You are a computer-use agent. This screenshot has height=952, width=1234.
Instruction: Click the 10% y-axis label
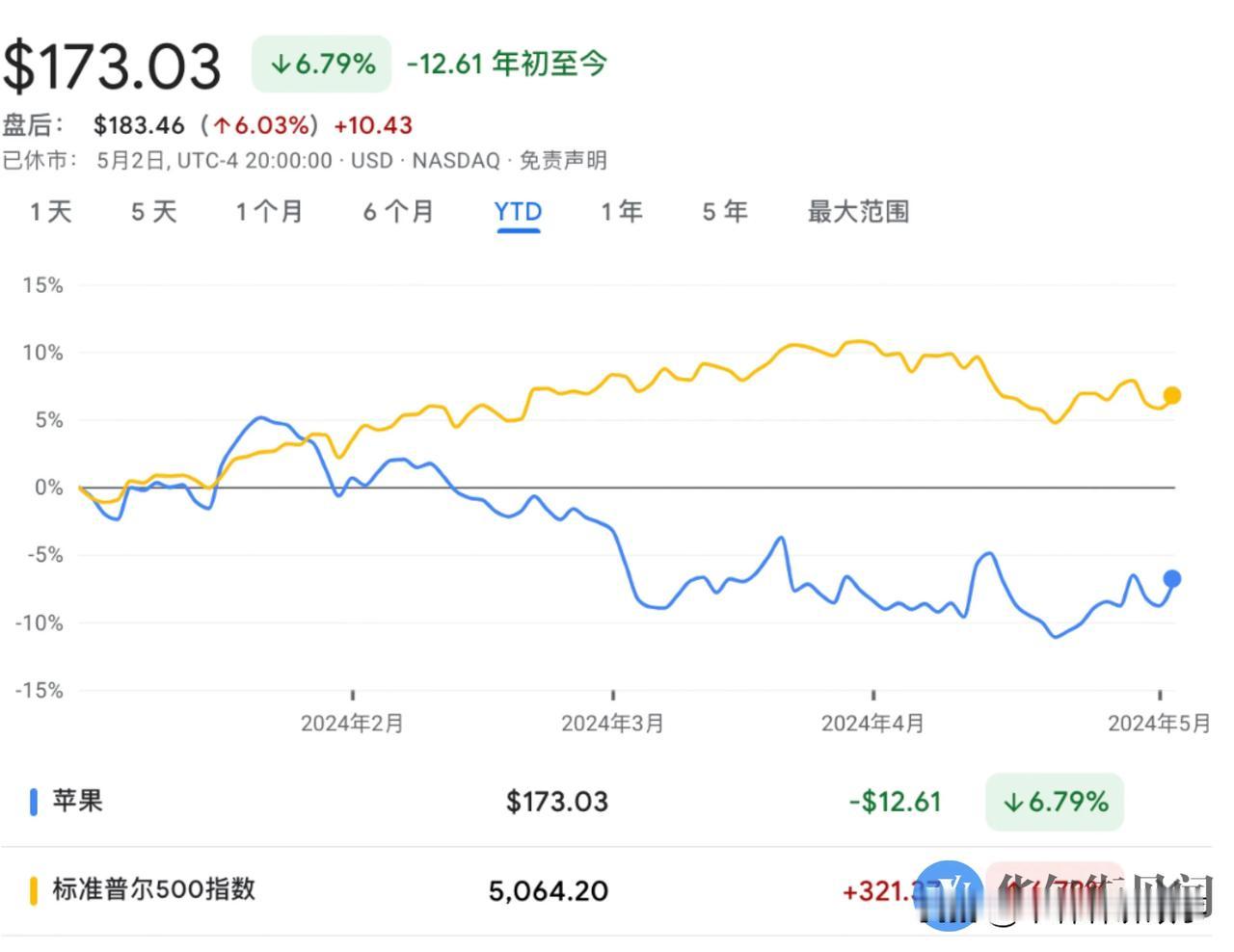pyautogui.click(x=42, y=353)
